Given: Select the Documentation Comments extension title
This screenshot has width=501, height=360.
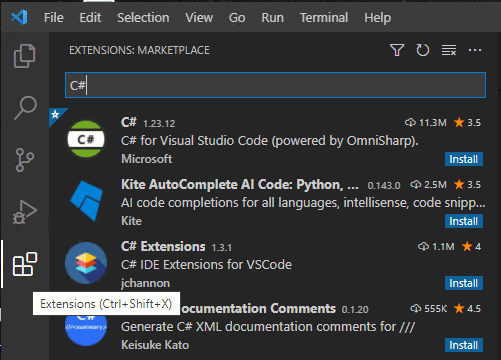Looking at the screenshot, I should pyautogui.click(x=258, y=309).
